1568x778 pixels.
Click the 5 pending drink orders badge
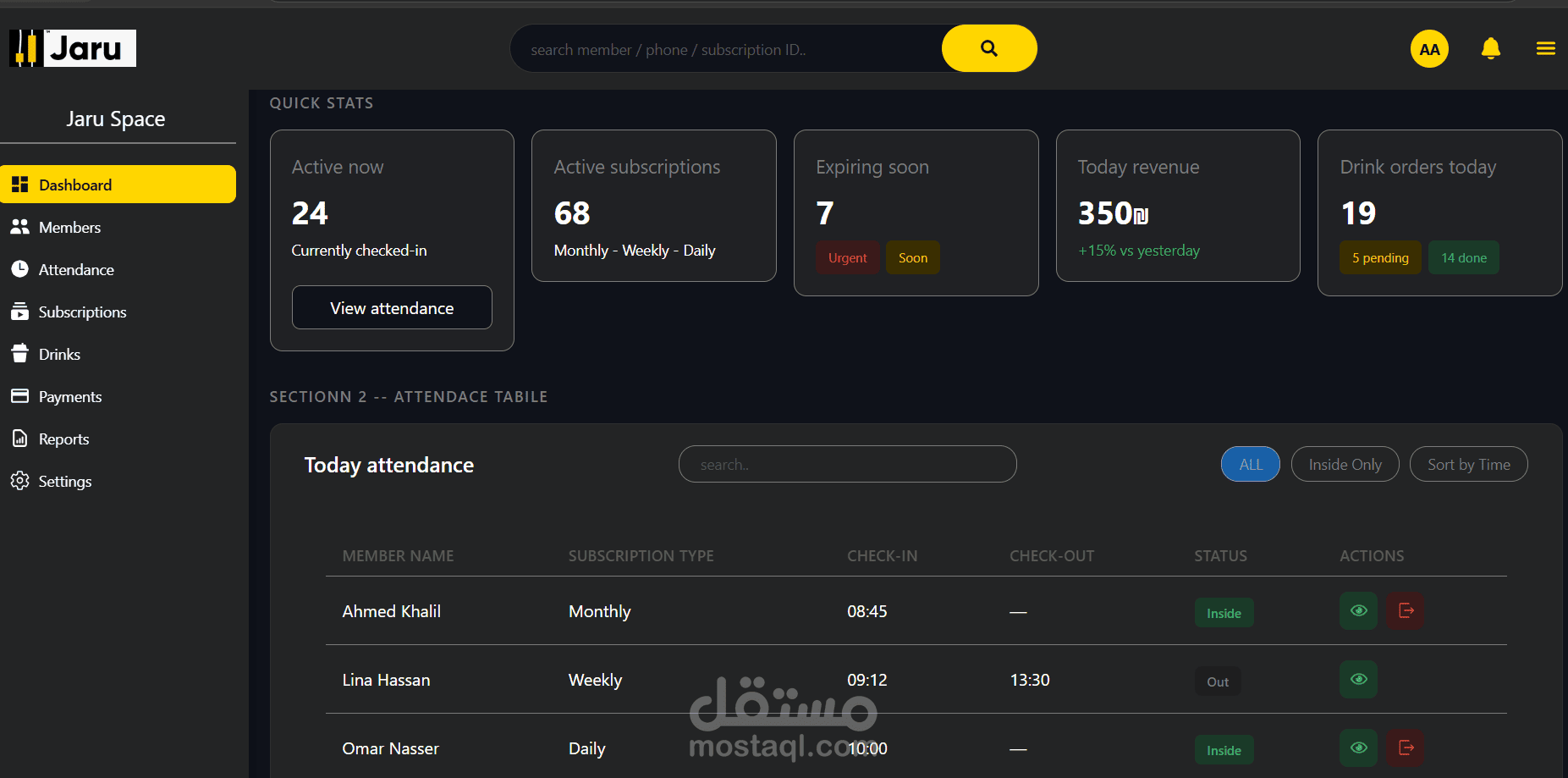[x=1380, y=257]
